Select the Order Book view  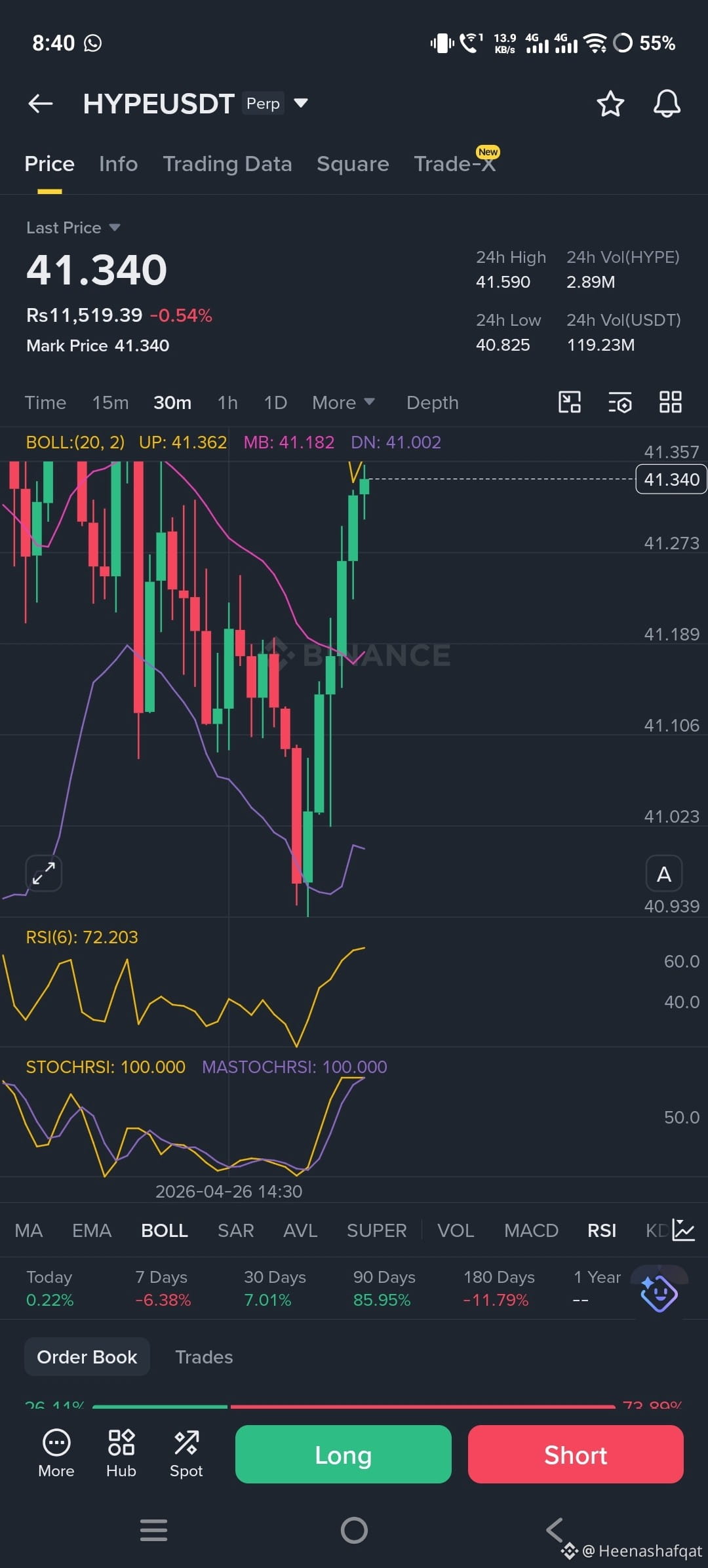pyautogui.click(x=87, y=1356)
